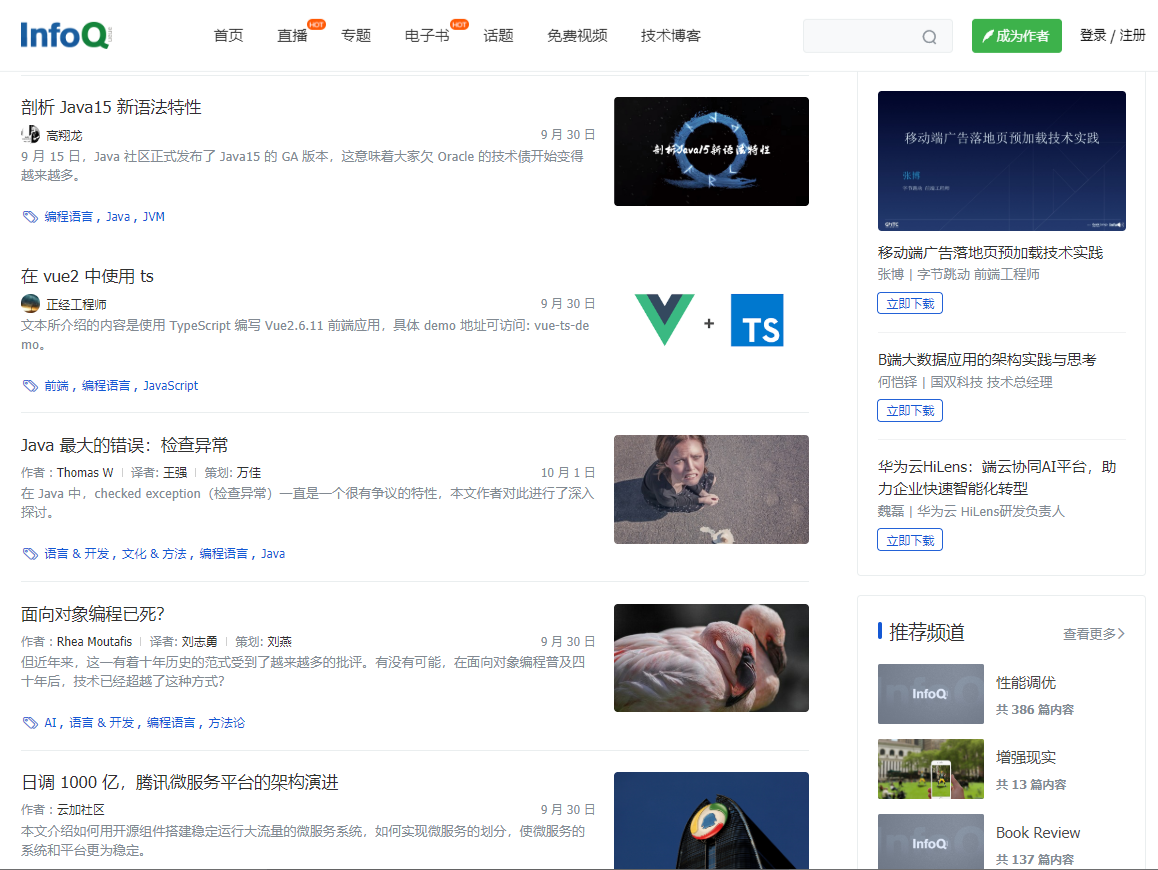1158x870 pixels.
Task: Click the flamingo thumbnail
Action: (x=711, y=658)
